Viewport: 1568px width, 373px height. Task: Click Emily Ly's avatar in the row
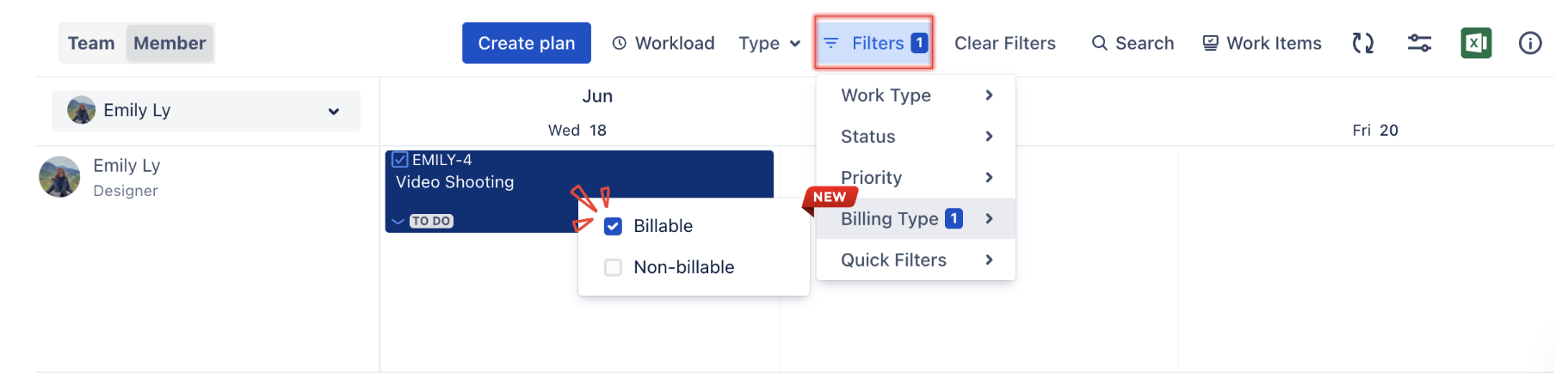[x=59, y=177]
